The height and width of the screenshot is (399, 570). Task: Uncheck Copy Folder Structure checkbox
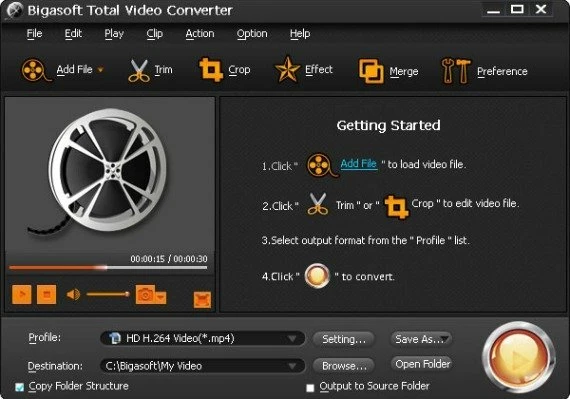click(x=20, y=387)
